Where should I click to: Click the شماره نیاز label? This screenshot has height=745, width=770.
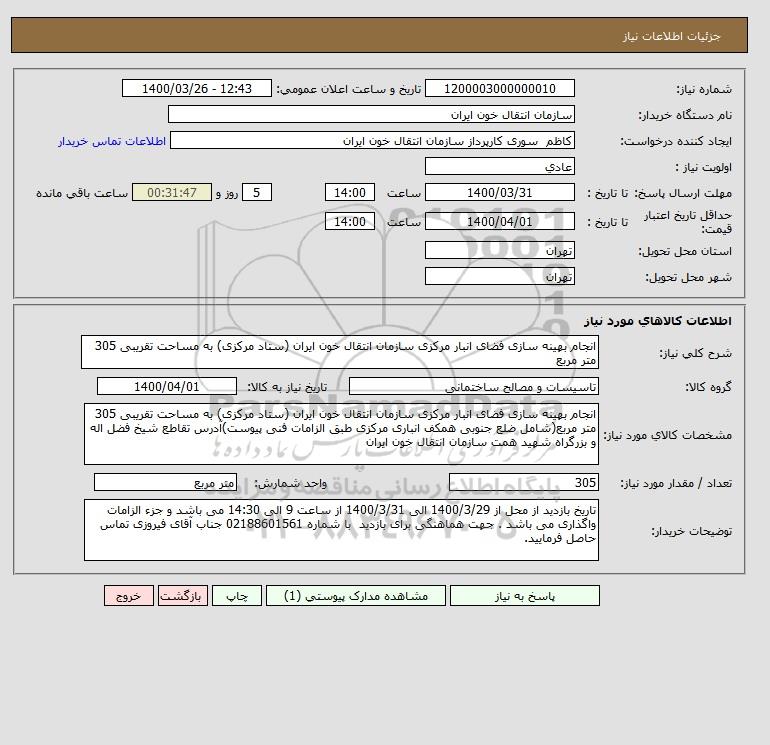tap(704, 89)
